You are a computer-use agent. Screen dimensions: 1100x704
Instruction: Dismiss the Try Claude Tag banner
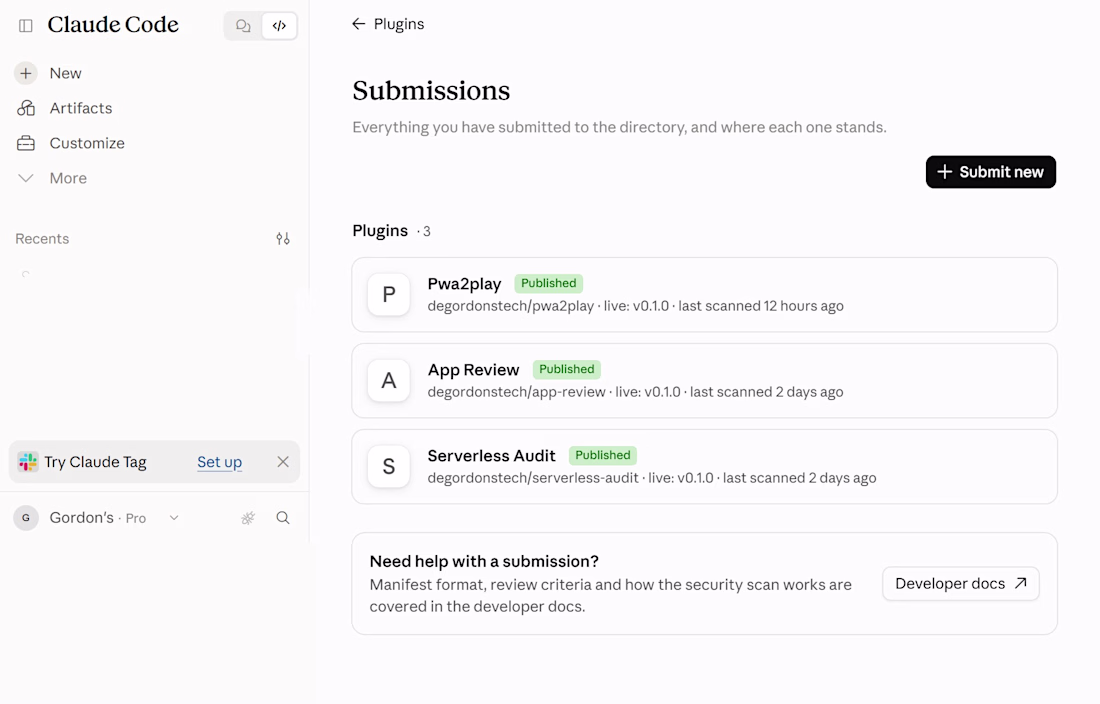(x=283, y=461)
